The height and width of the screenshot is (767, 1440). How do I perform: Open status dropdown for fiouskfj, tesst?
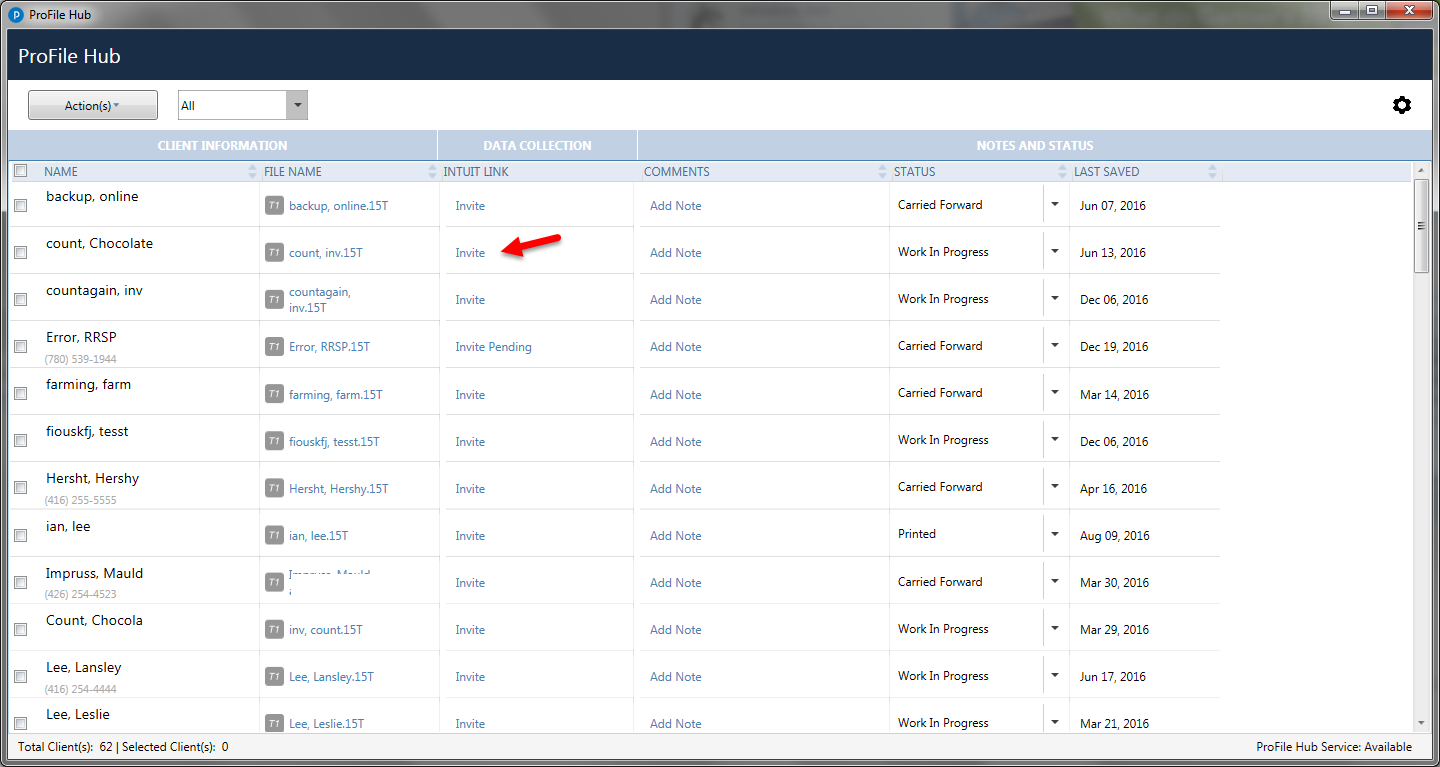click(1055, 439)
